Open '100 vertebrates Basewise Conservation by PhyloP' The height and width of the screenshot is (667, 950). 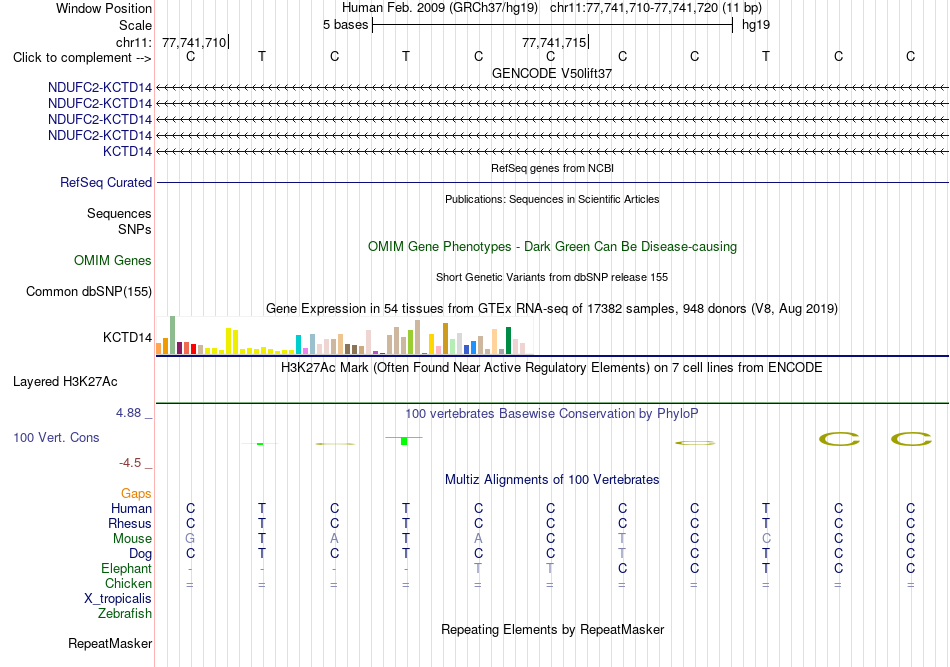click(x=552, y=414)
